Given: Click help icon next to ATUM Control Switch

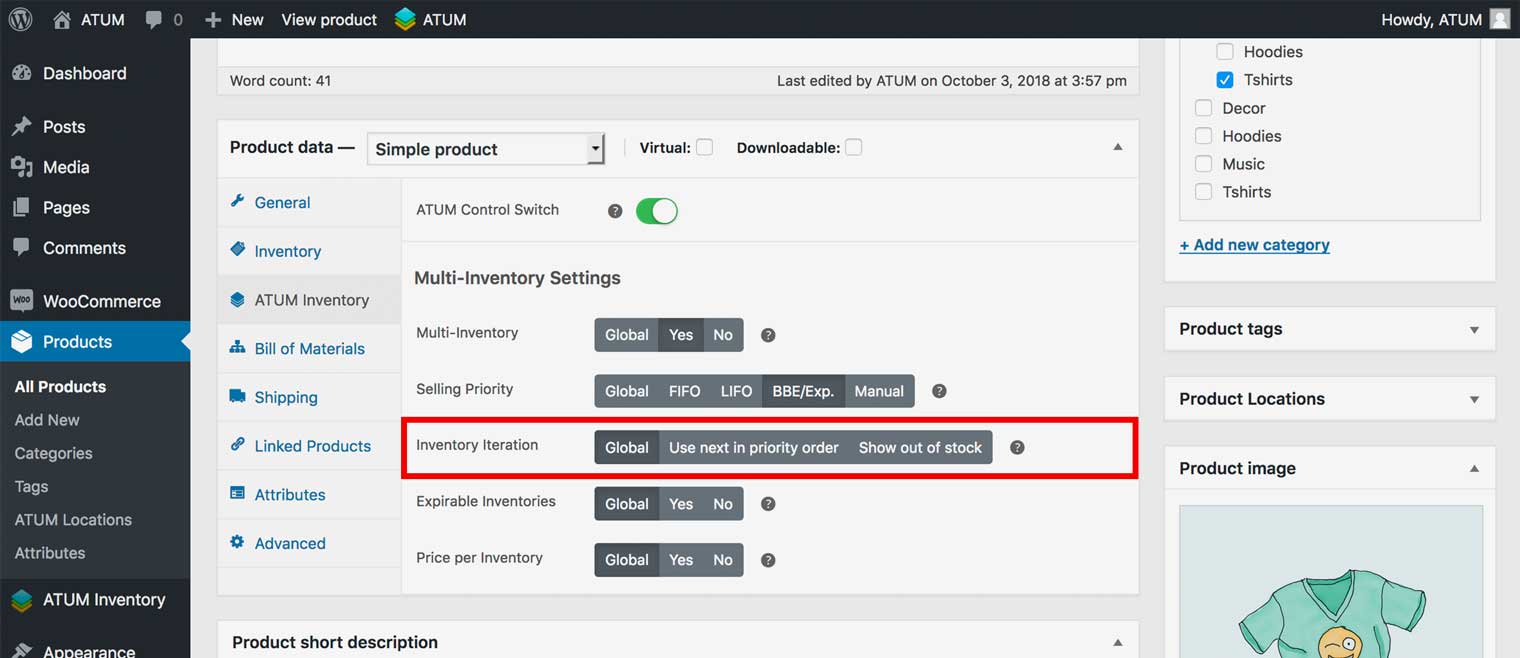Looking at the screenshot, I should [x=615, y=211].
